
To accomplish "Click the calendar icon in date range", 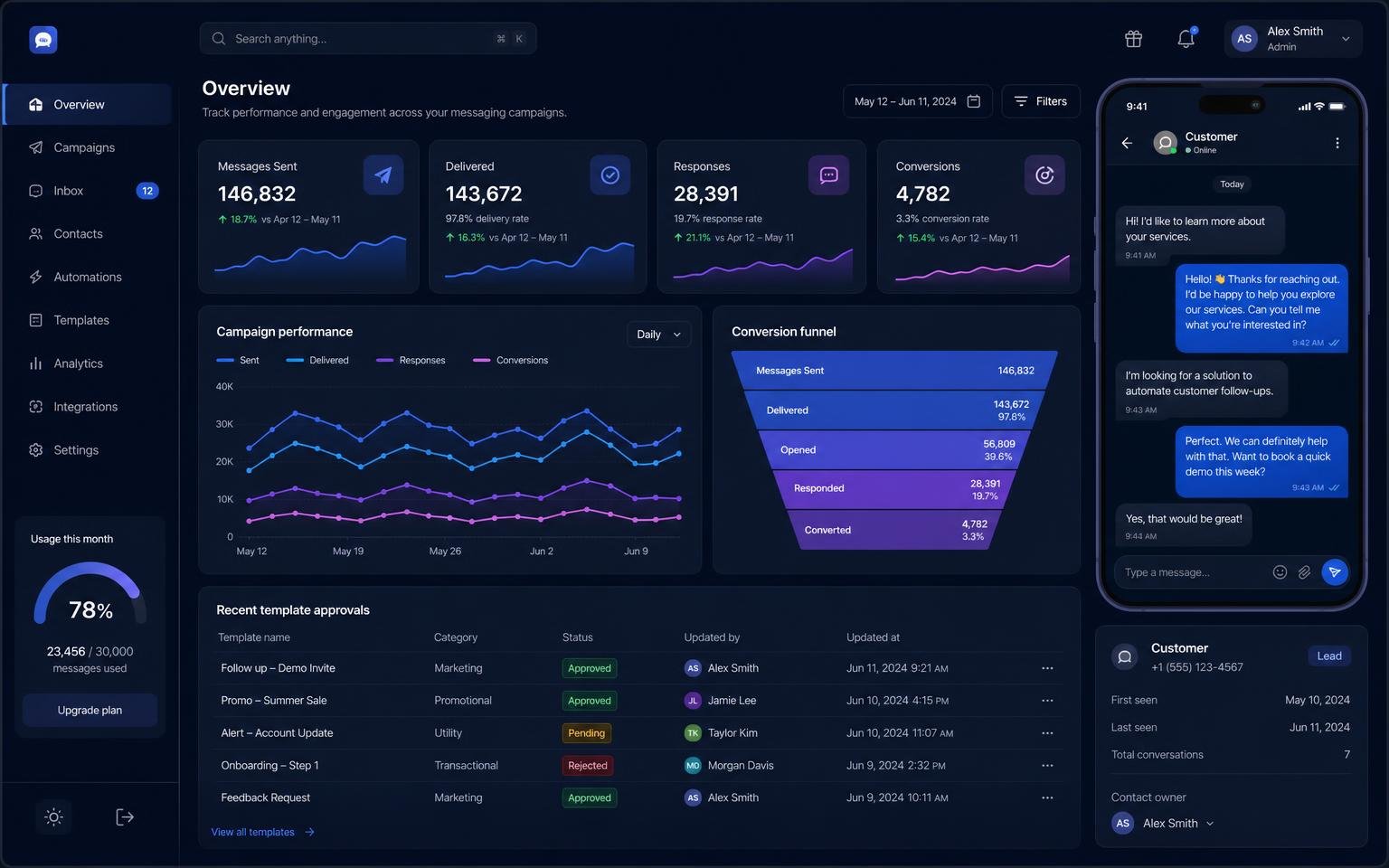I will tap(974, 101).
